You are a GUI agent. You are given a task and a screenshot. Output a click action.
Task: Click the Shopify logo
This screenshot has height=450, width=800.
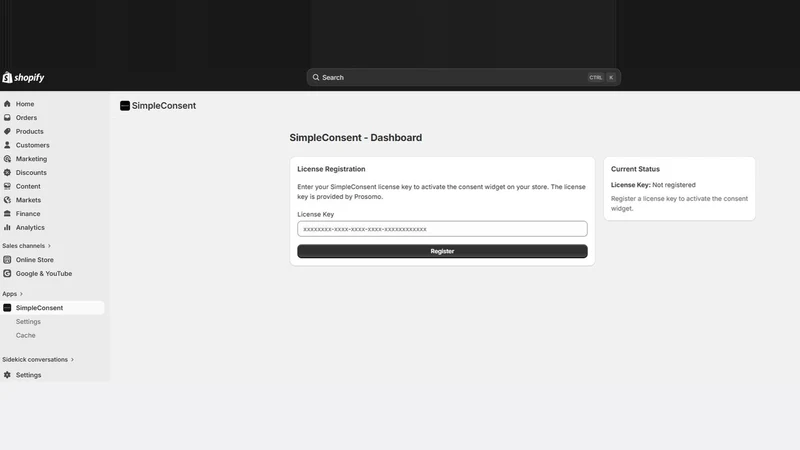pyautogui.click(x=23, y=78)
